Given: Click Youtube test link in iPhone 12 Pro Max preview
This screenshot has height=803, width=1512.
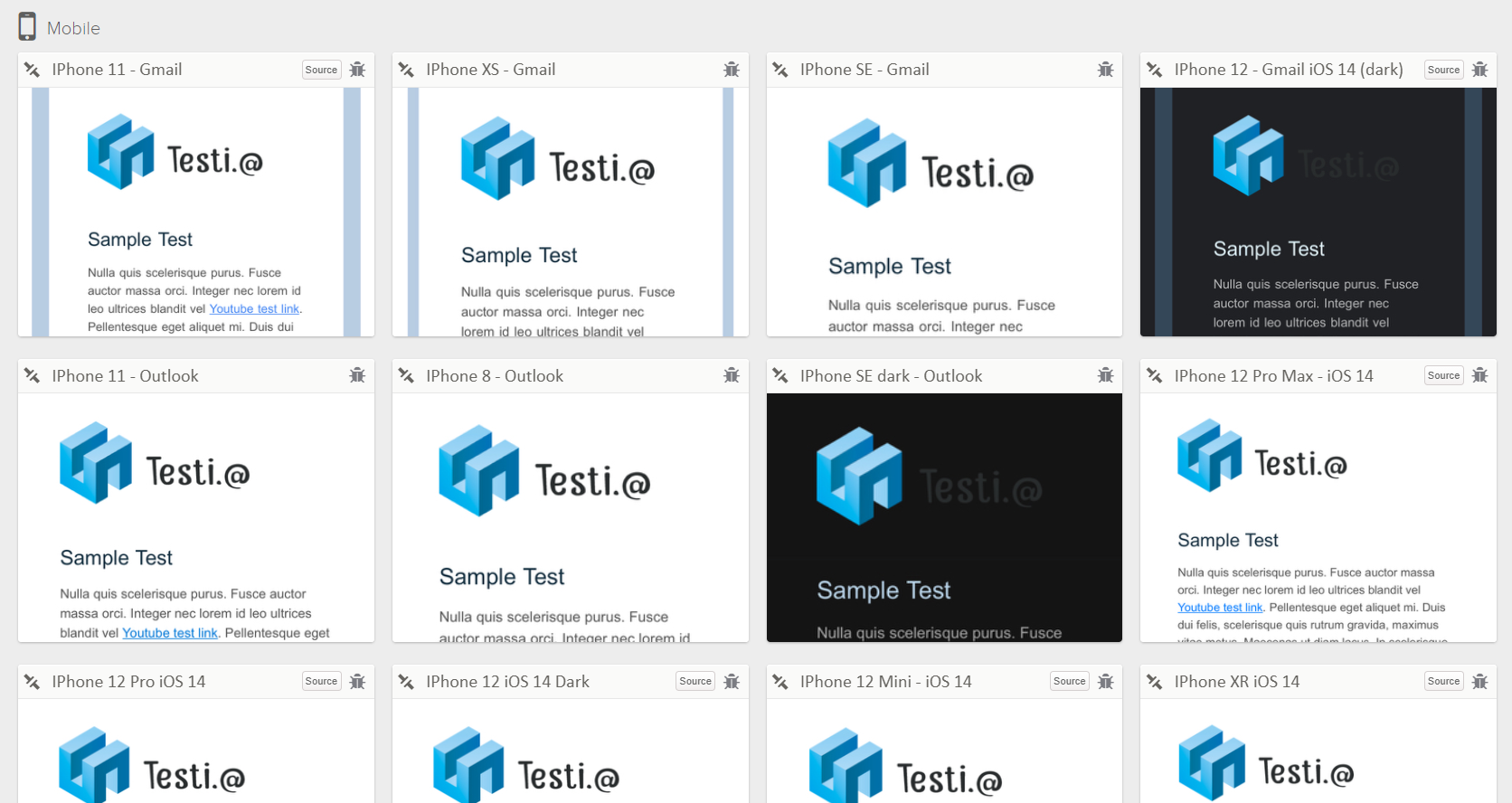Looking at the screenshot, I should tap(1220, 608).
